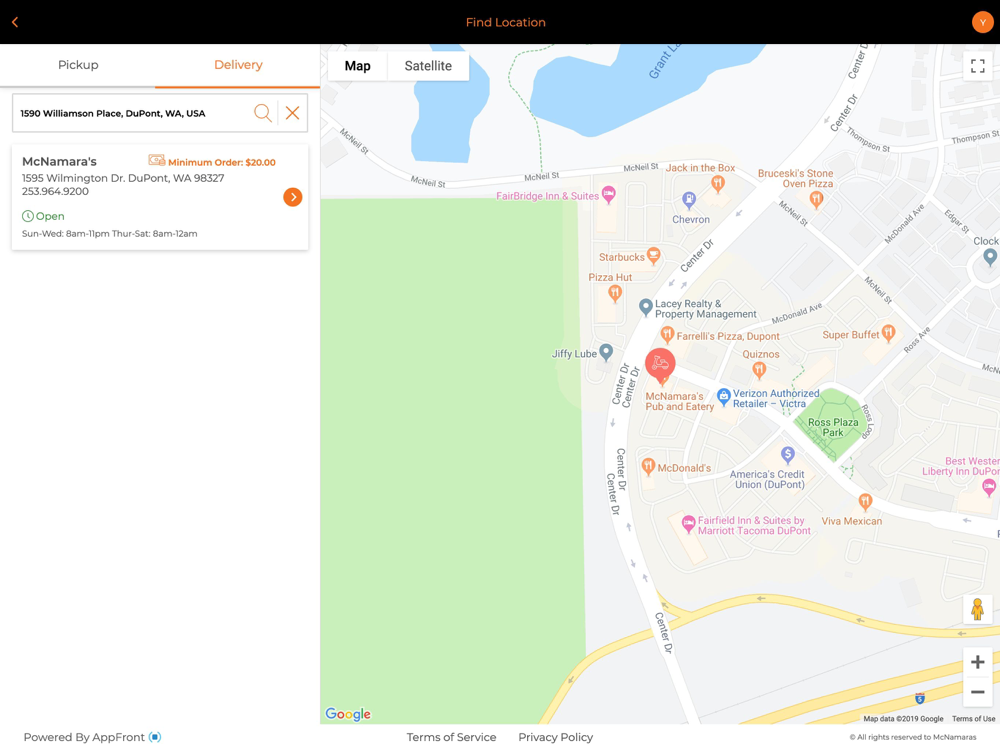Toggle fullscreen map view
The image size is (1000, 750).
point(977,66)
